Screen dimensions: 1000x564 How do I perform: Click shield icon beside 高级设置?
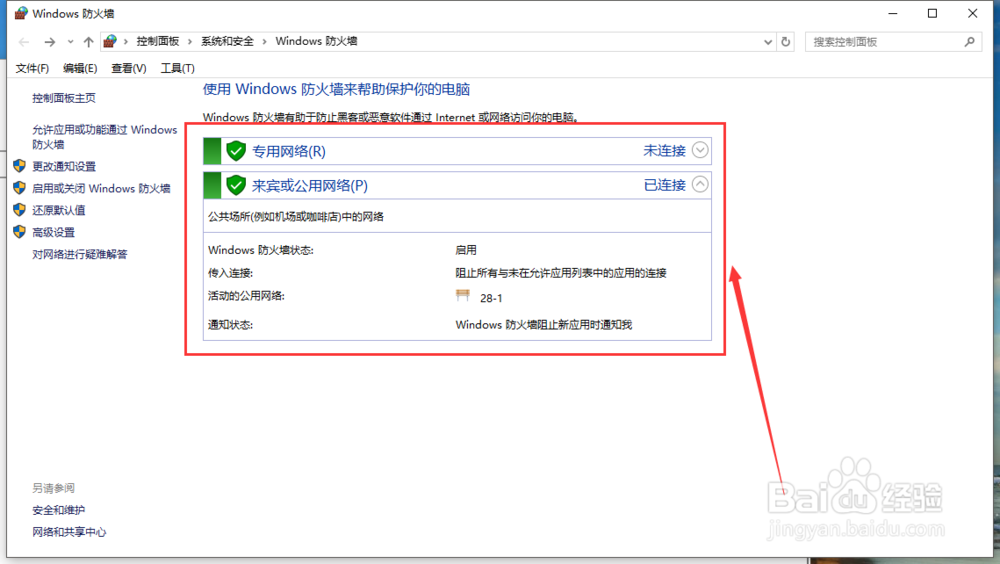click(20, 232)
